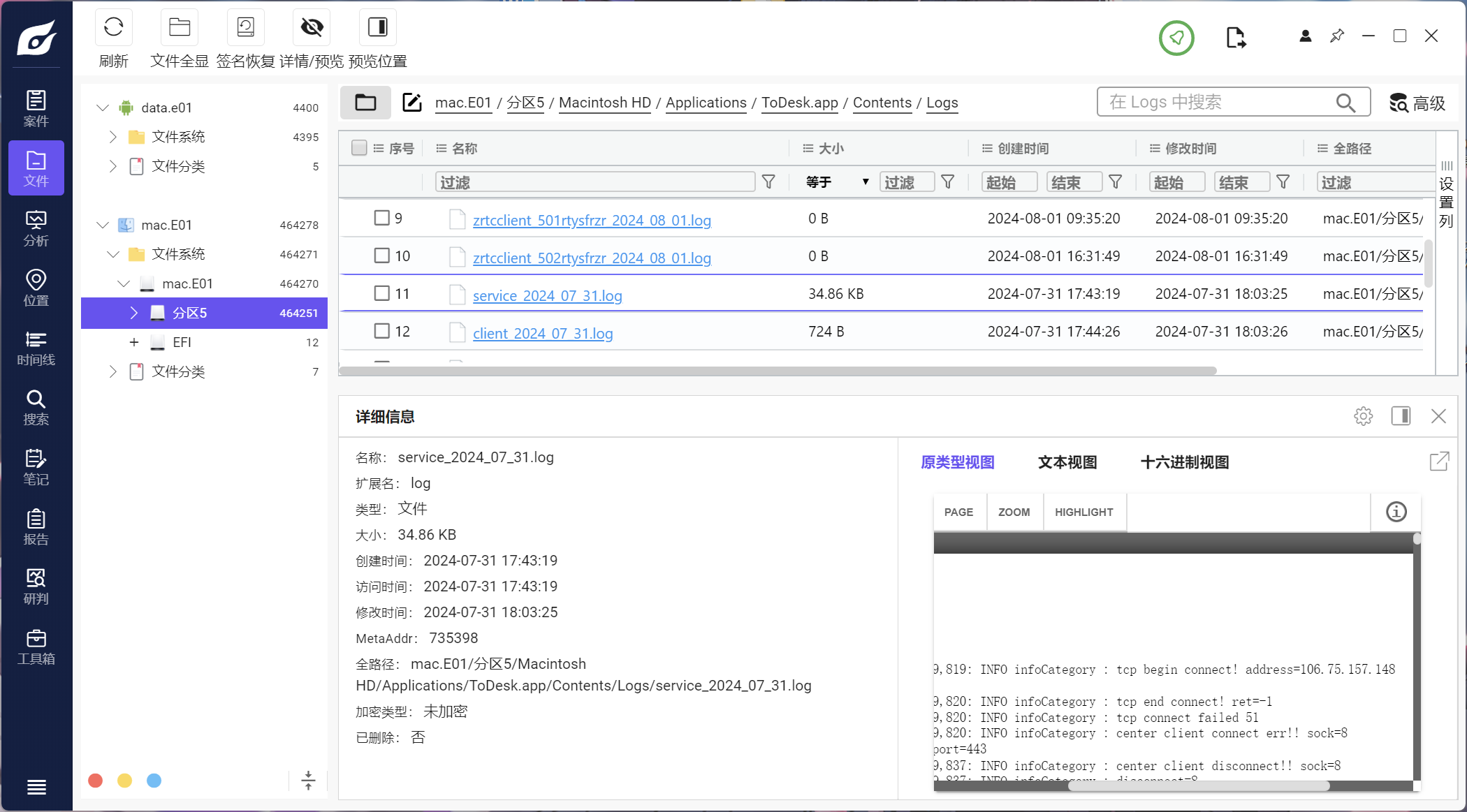Click the 文件全显 folder icon
The image size is (1467, 812).
(x=180, y=27)
